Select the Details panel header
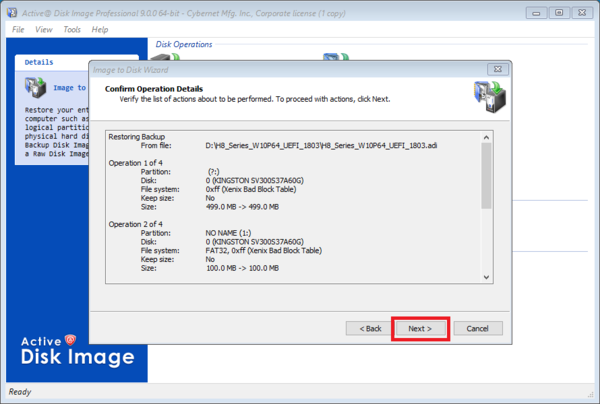Viewport: 600px width, 404px height. pos(77,62)
